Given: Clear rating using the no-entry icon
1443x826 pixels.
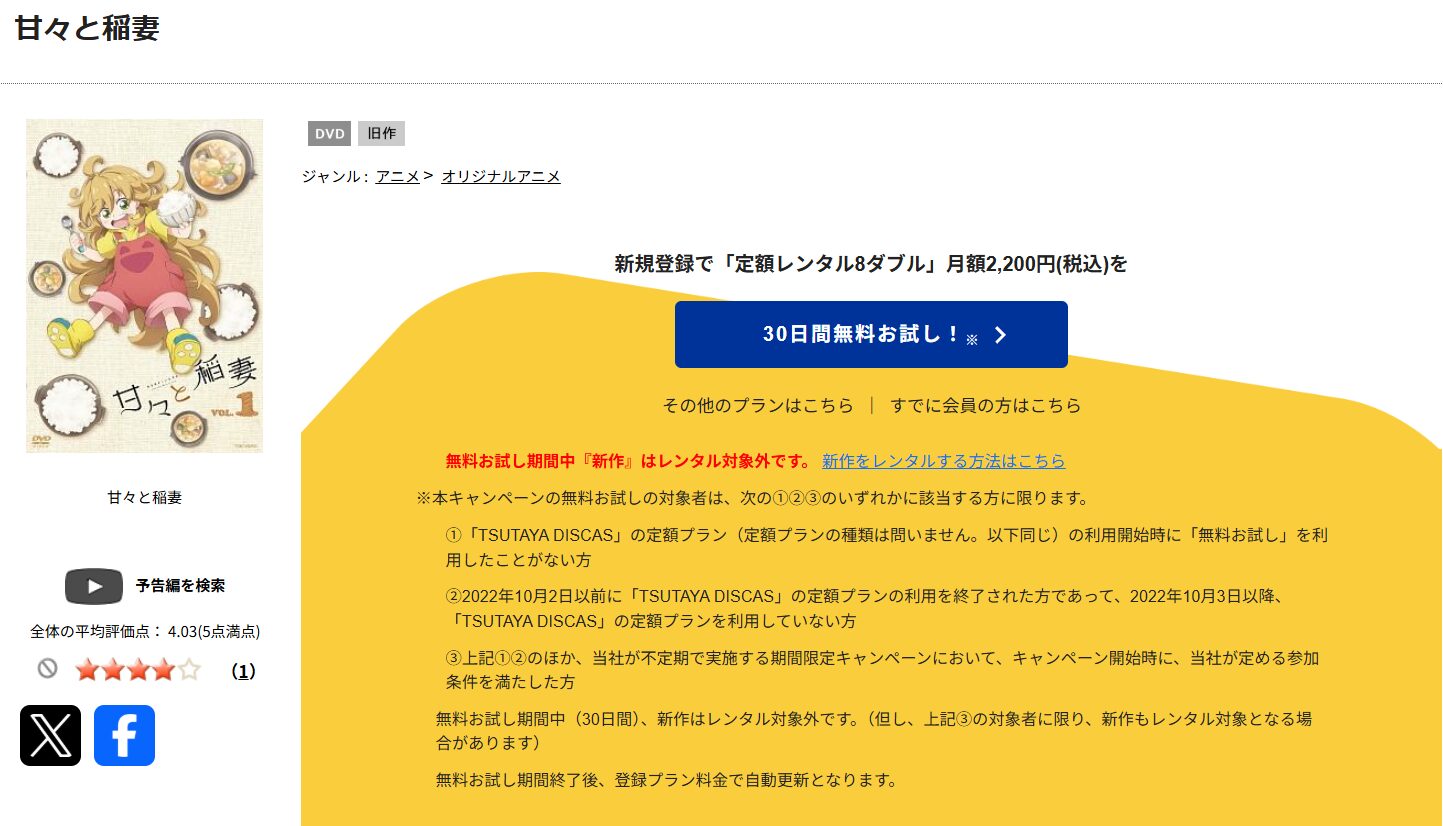Looking at the screenshot, I should click(47, 669).
